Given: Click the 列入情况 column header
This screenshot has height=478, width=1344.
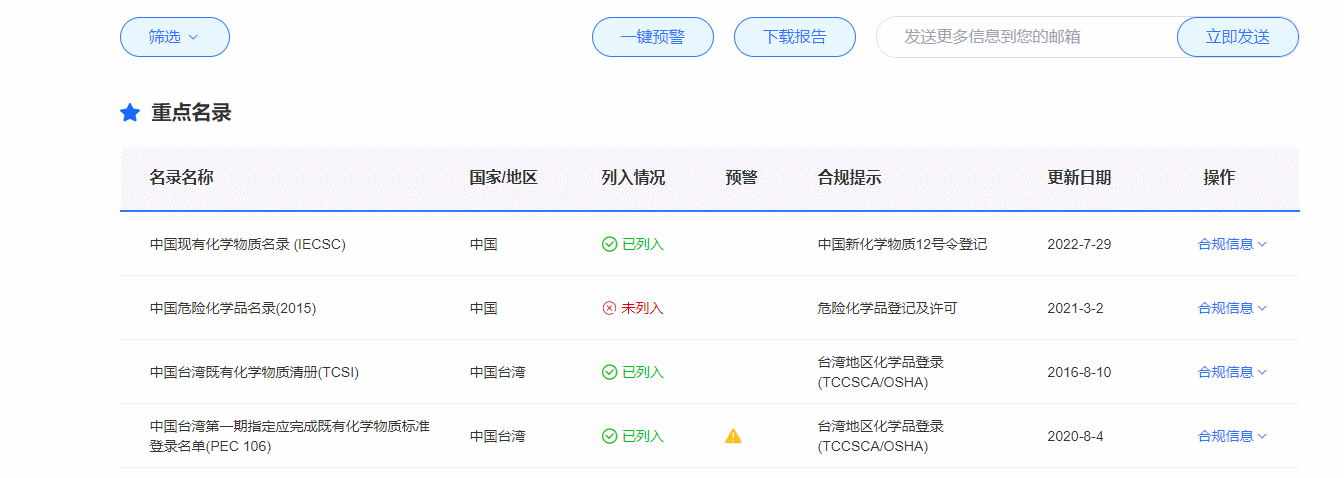Looking at the screenshot, I should coord(632,178).
